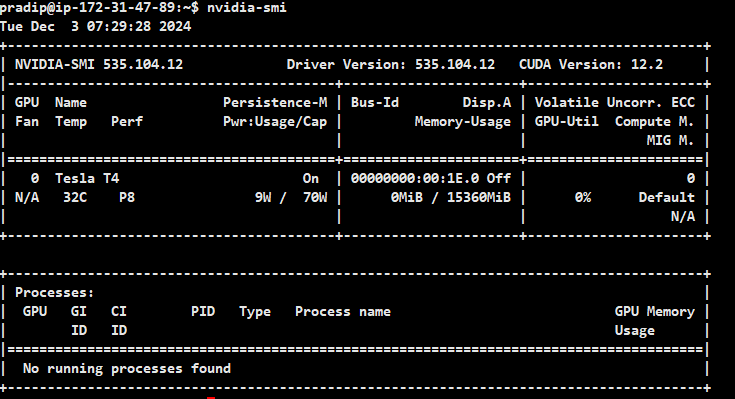Click the 0% GPU-Util value

pyautogui.click(x=583, y=197)
